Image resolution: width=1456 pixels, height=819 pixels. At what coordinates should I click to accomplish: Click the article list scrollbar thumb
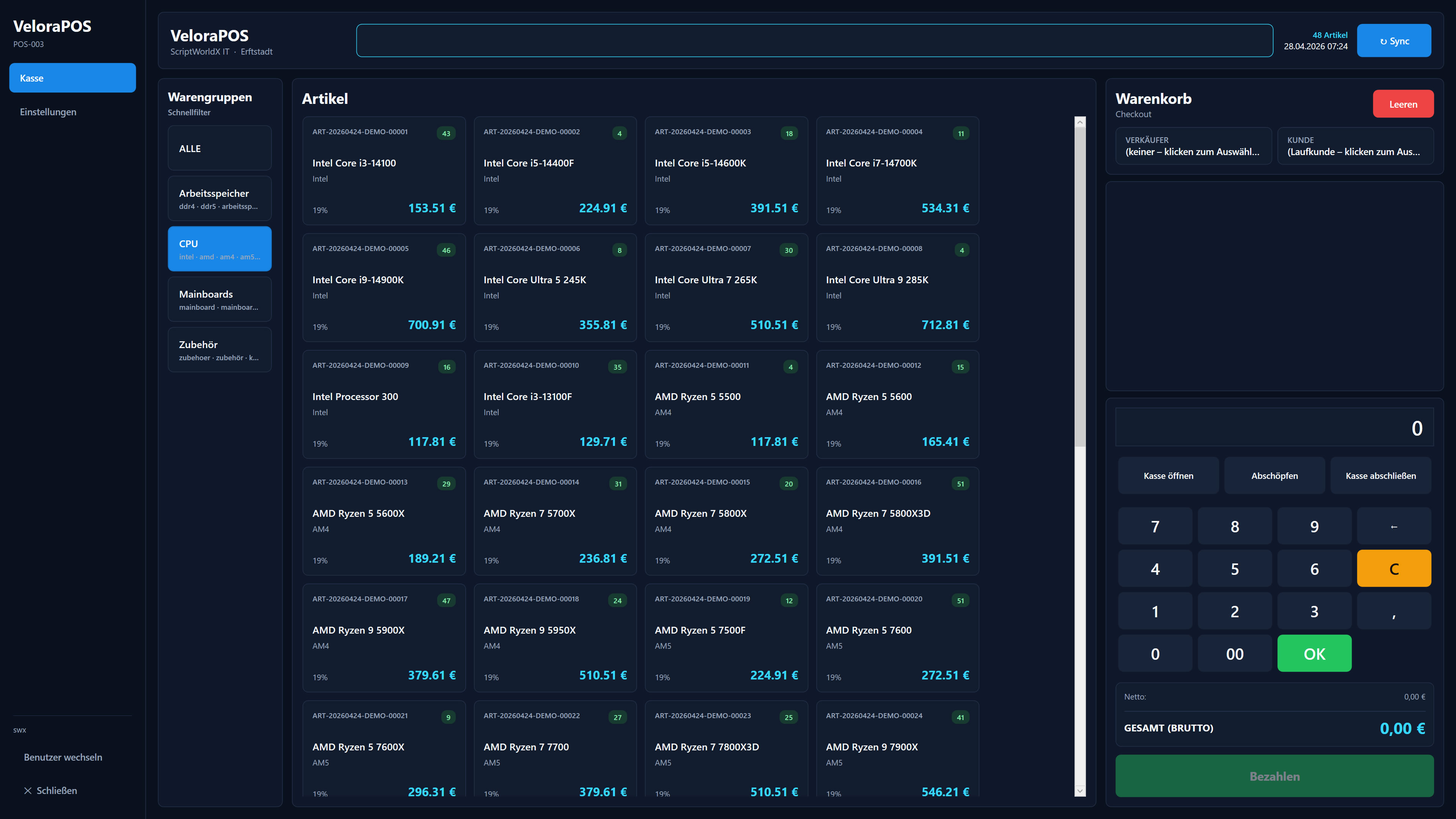coord(1080,287)
